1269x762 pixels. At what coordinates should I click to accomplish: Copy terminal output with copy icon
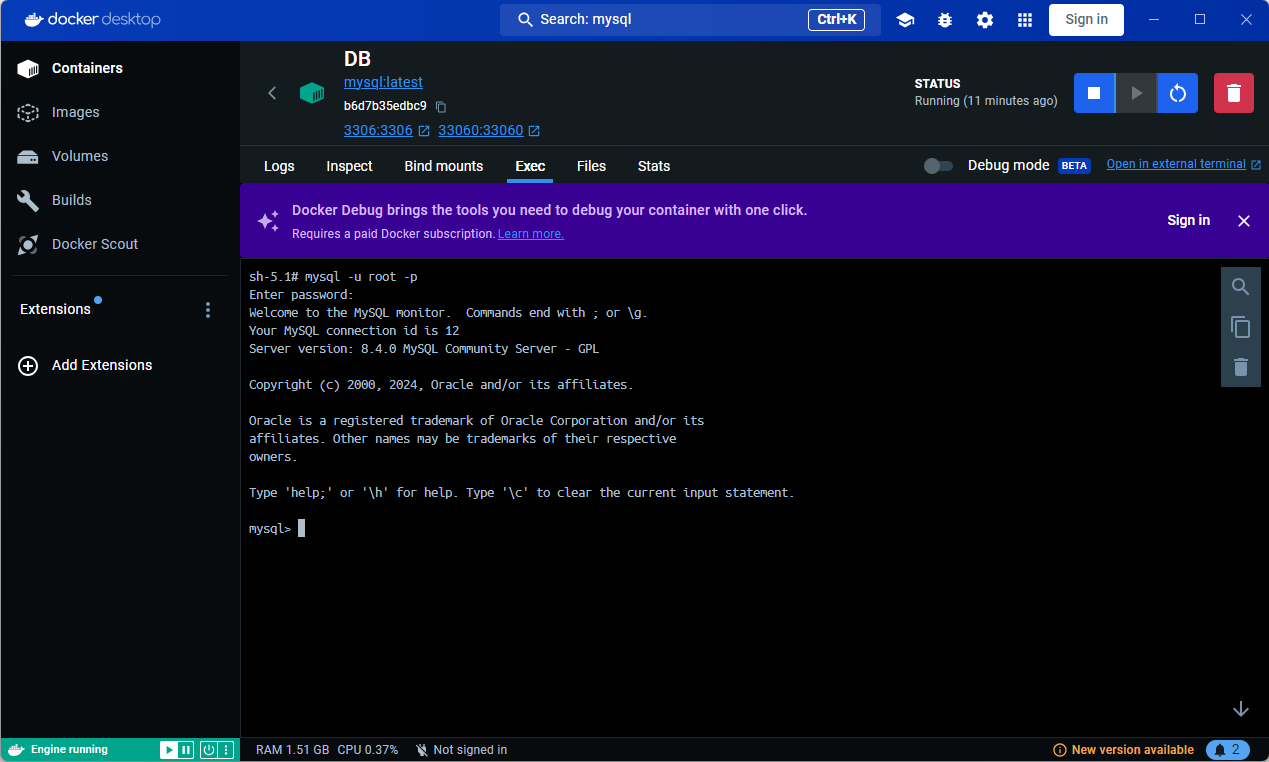pos(1241,327)
